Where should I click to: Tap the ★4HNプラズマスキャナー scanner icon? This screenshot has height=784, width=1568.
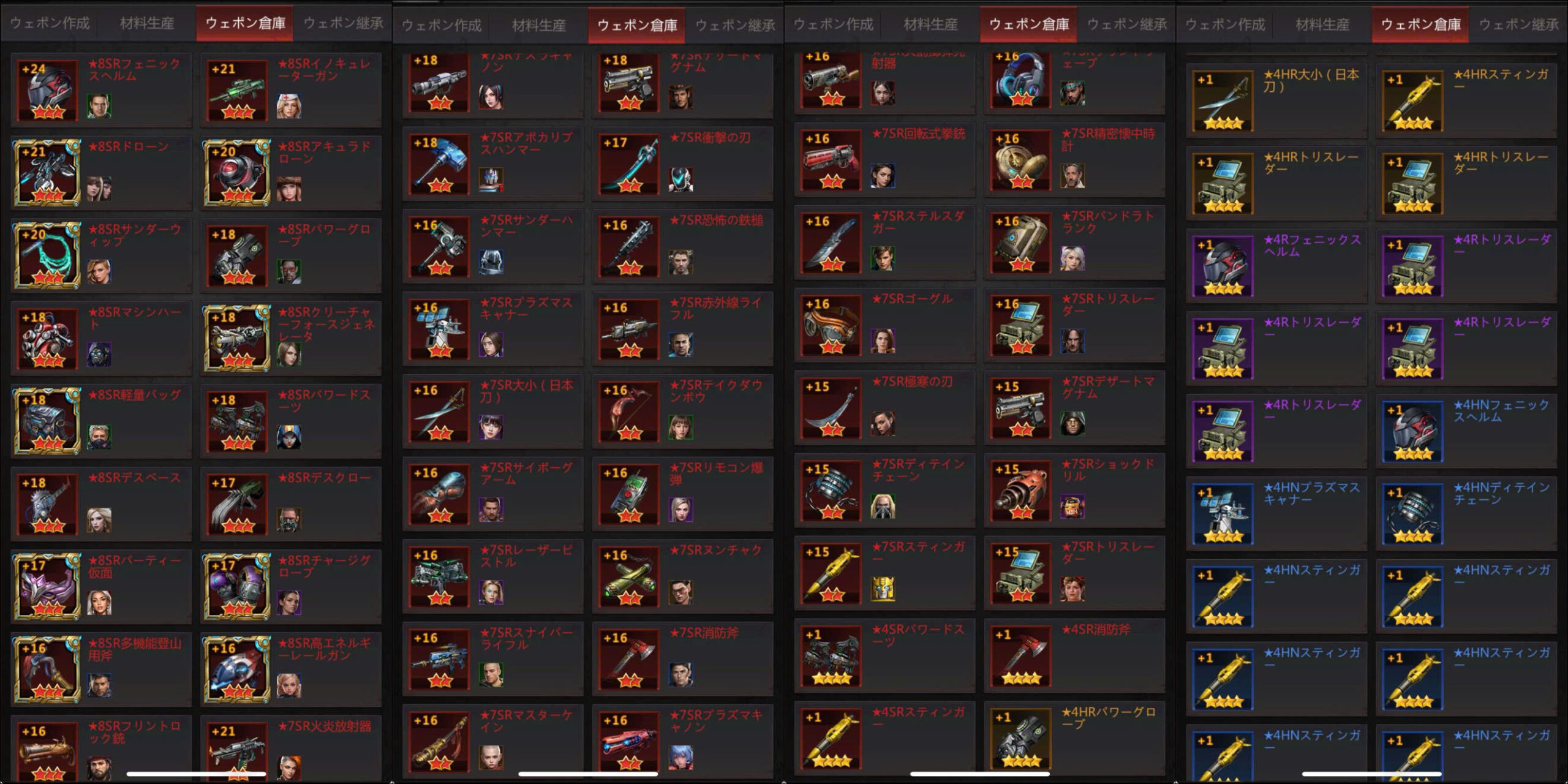[1223, 514]
